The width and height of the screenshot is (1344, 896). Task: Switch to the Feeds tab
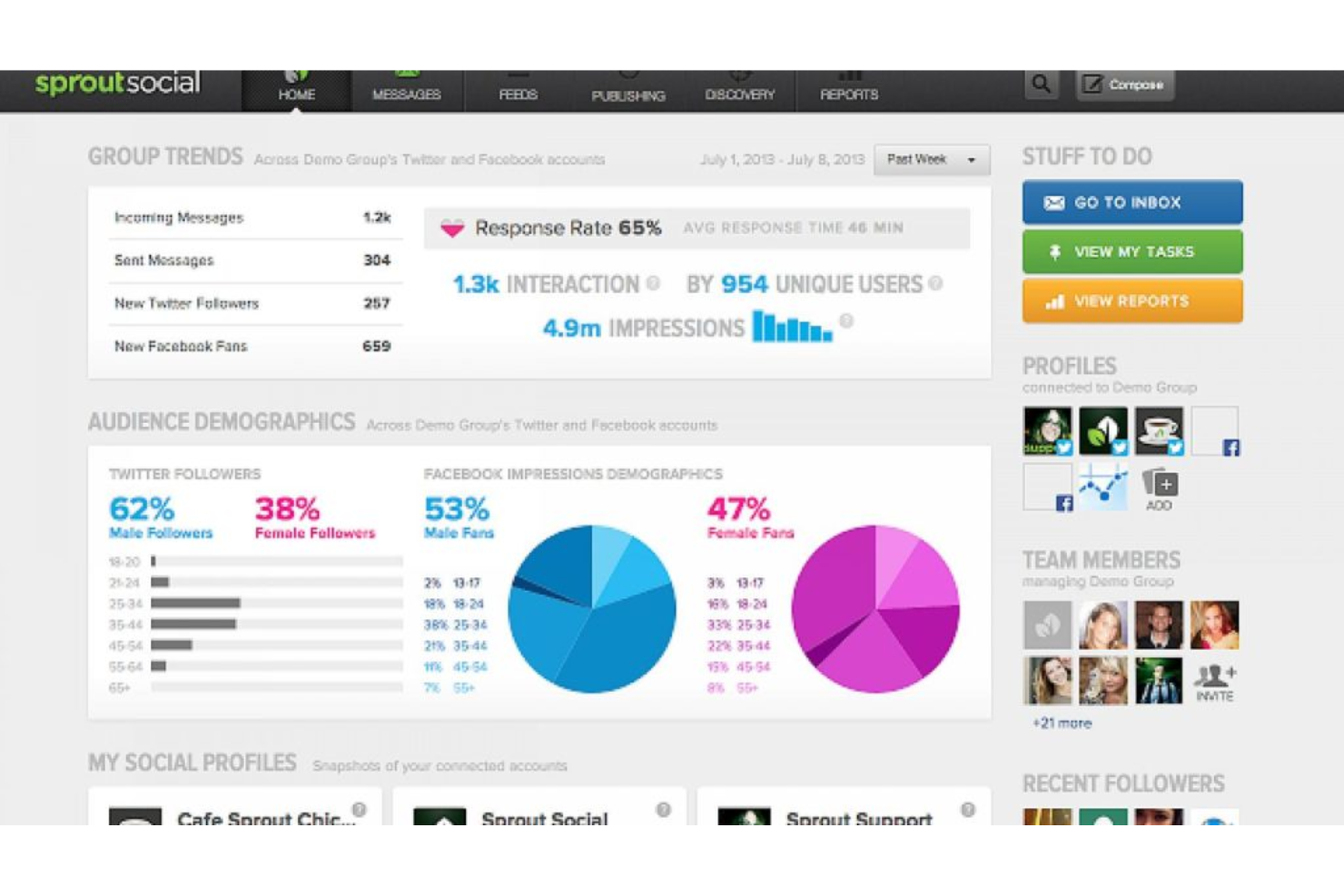[518, 91]
